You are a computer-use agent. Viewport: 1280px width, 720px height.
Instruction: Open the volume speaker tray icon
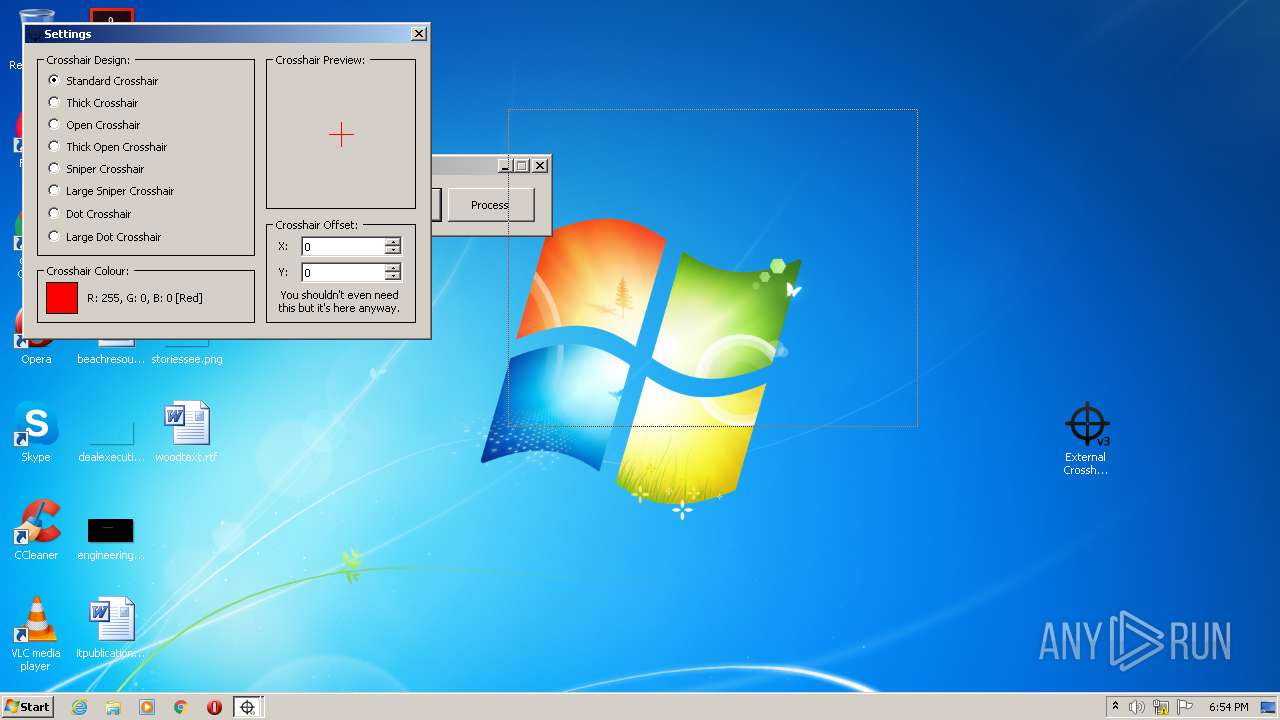point(1137,707)
